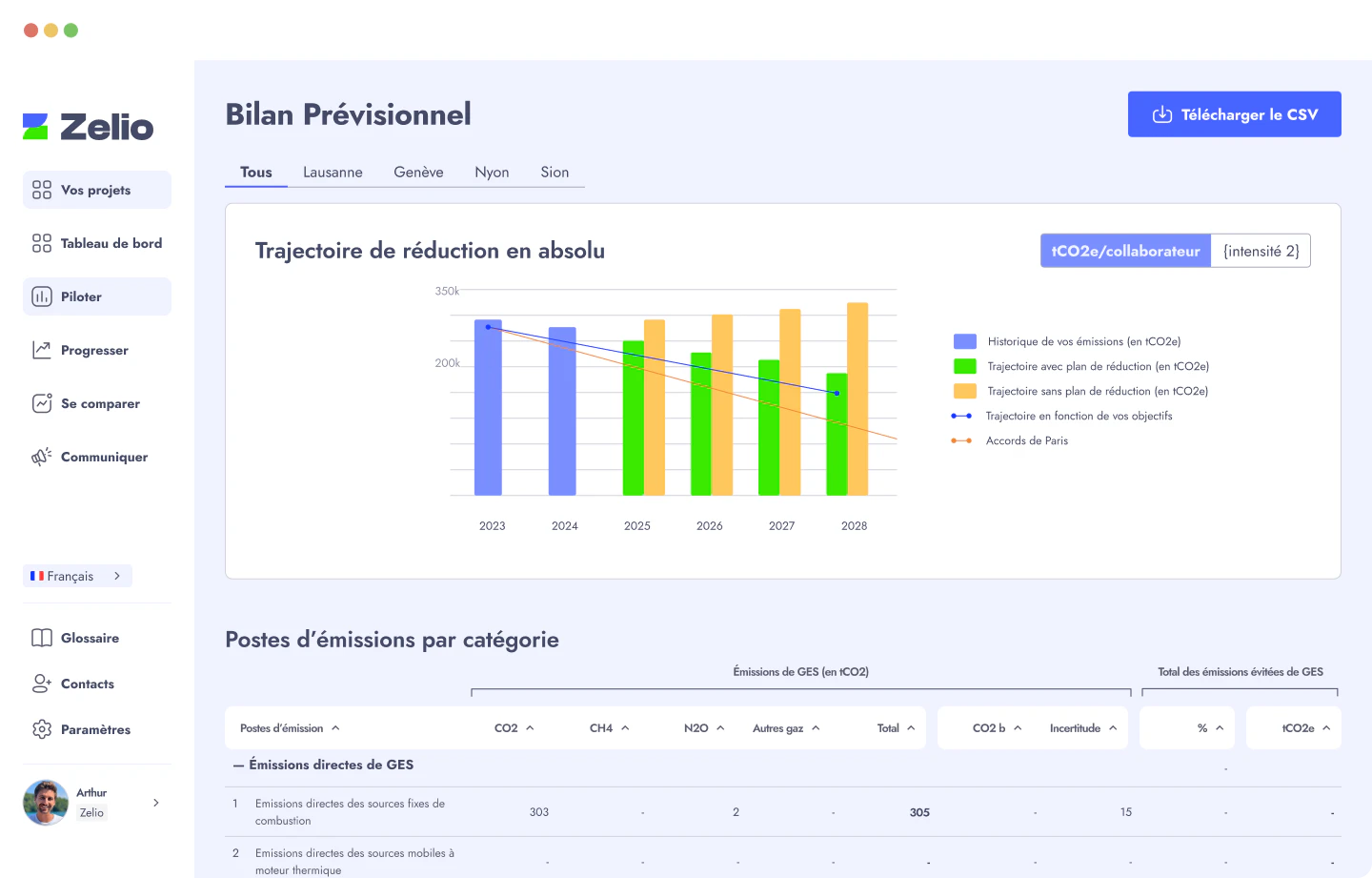
Task: Open Paramètres via the gear icon
Action: tap(41, 729)
